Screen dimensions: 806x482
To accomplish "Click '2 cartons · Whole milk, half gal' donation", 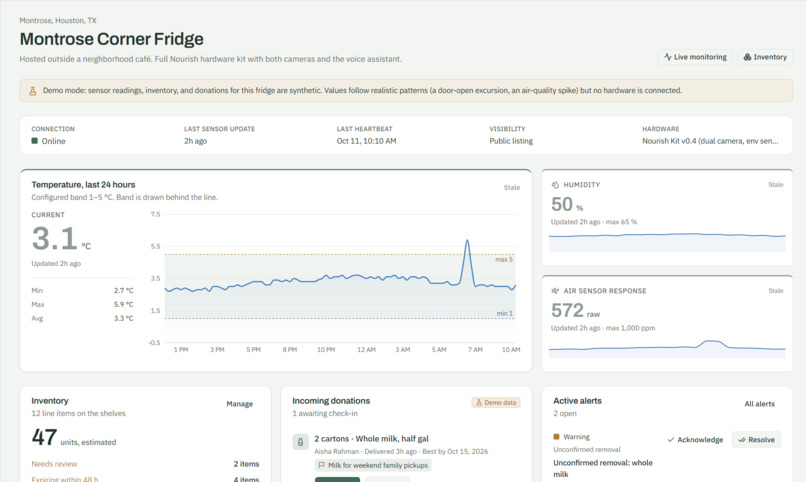I will tap(371, 439).
